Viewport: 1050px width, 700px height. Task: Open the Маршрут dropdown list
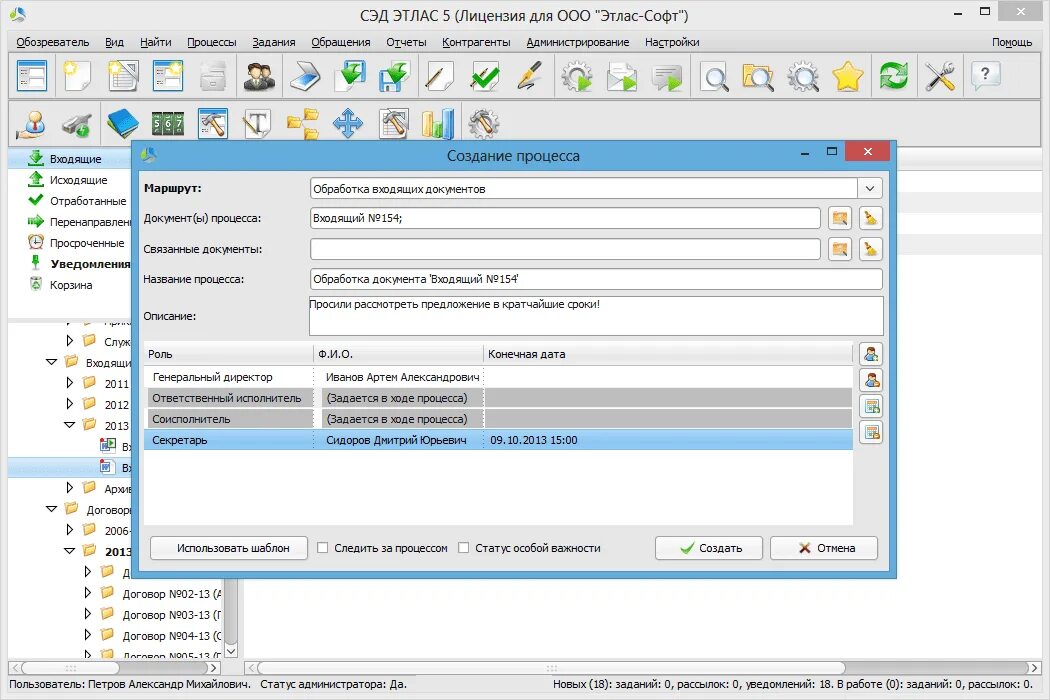(x=870, y=189)
